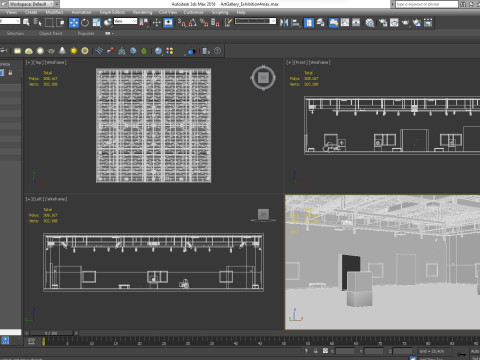Open the Schematic View icon

[x=356, y=22]
